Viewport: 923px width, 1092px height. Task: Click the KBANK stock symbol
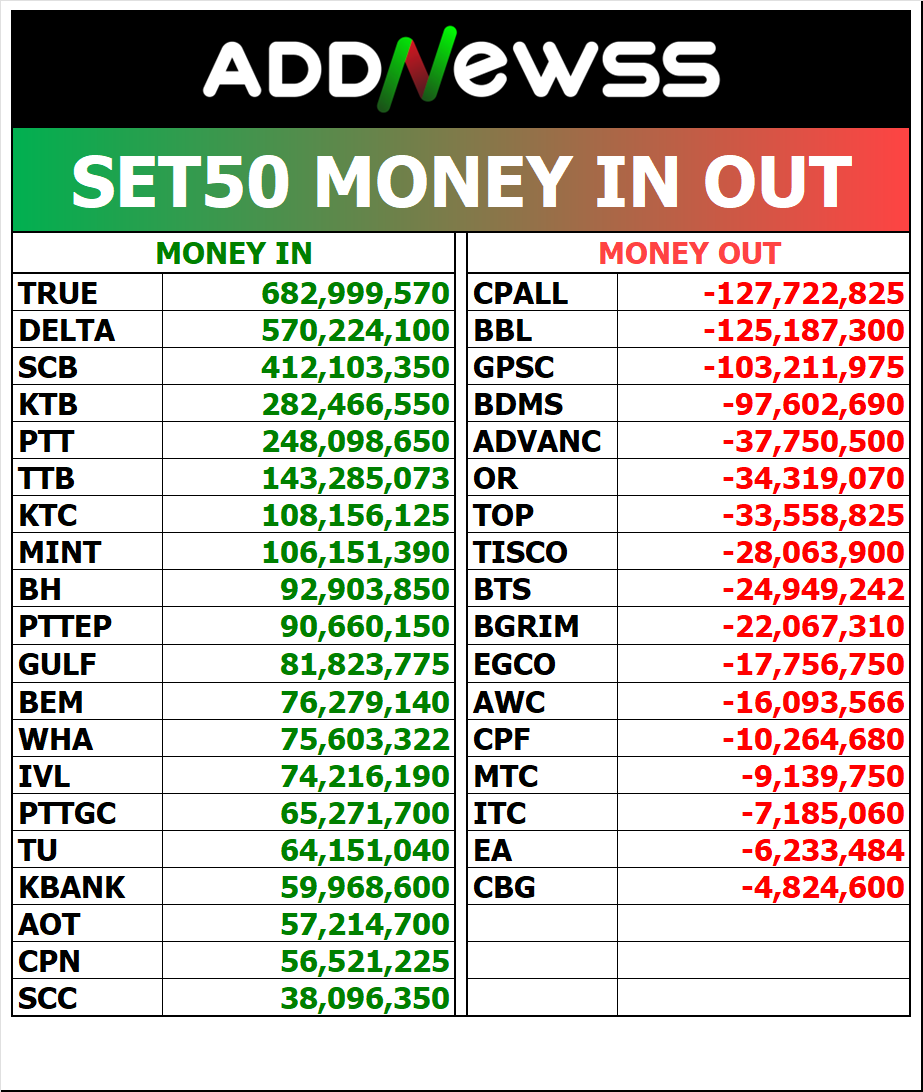point(72,886)
